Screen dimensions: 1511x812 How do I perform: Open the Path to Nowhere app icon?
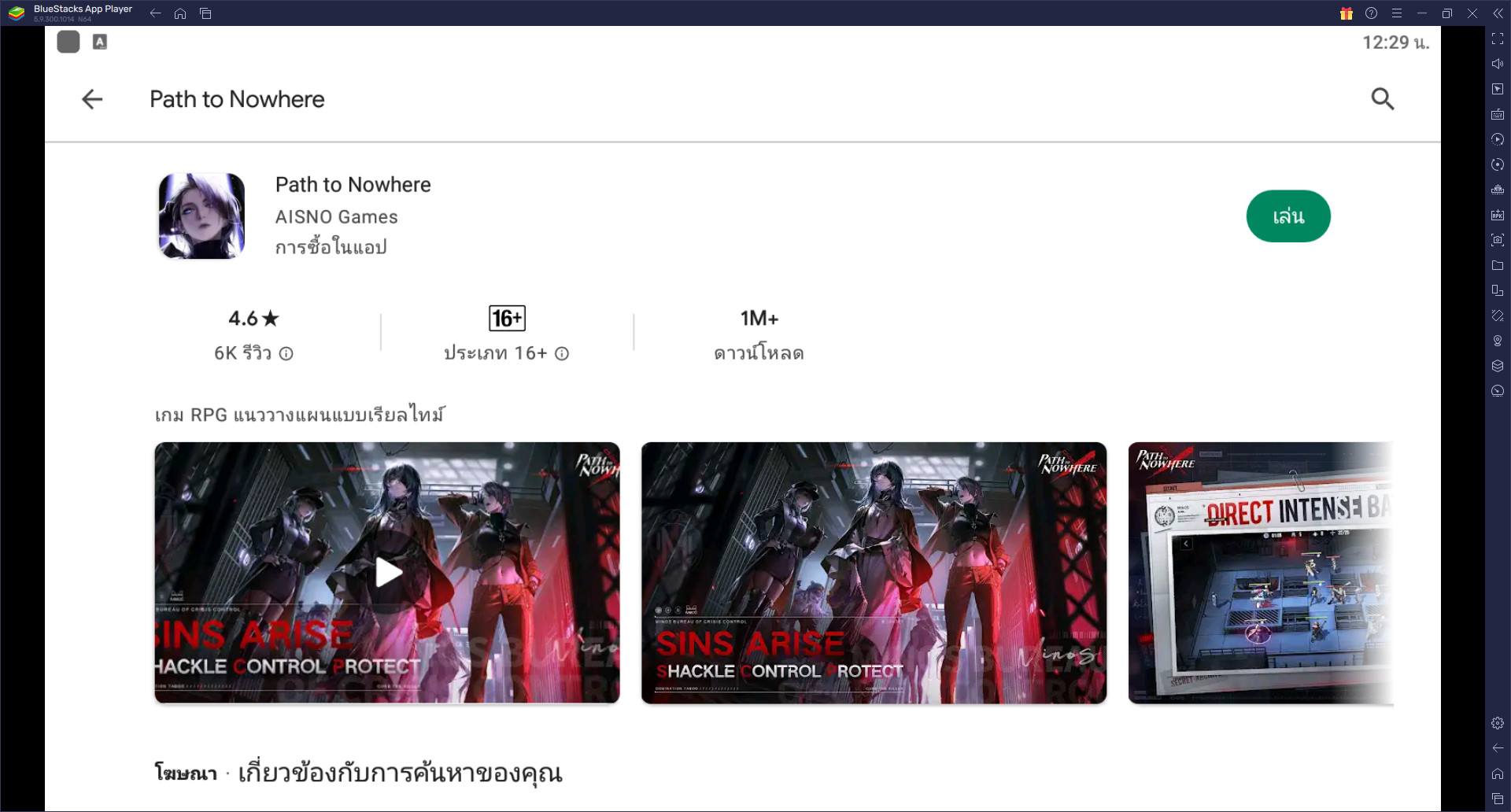pyautogui.click(x=201, y=216)
